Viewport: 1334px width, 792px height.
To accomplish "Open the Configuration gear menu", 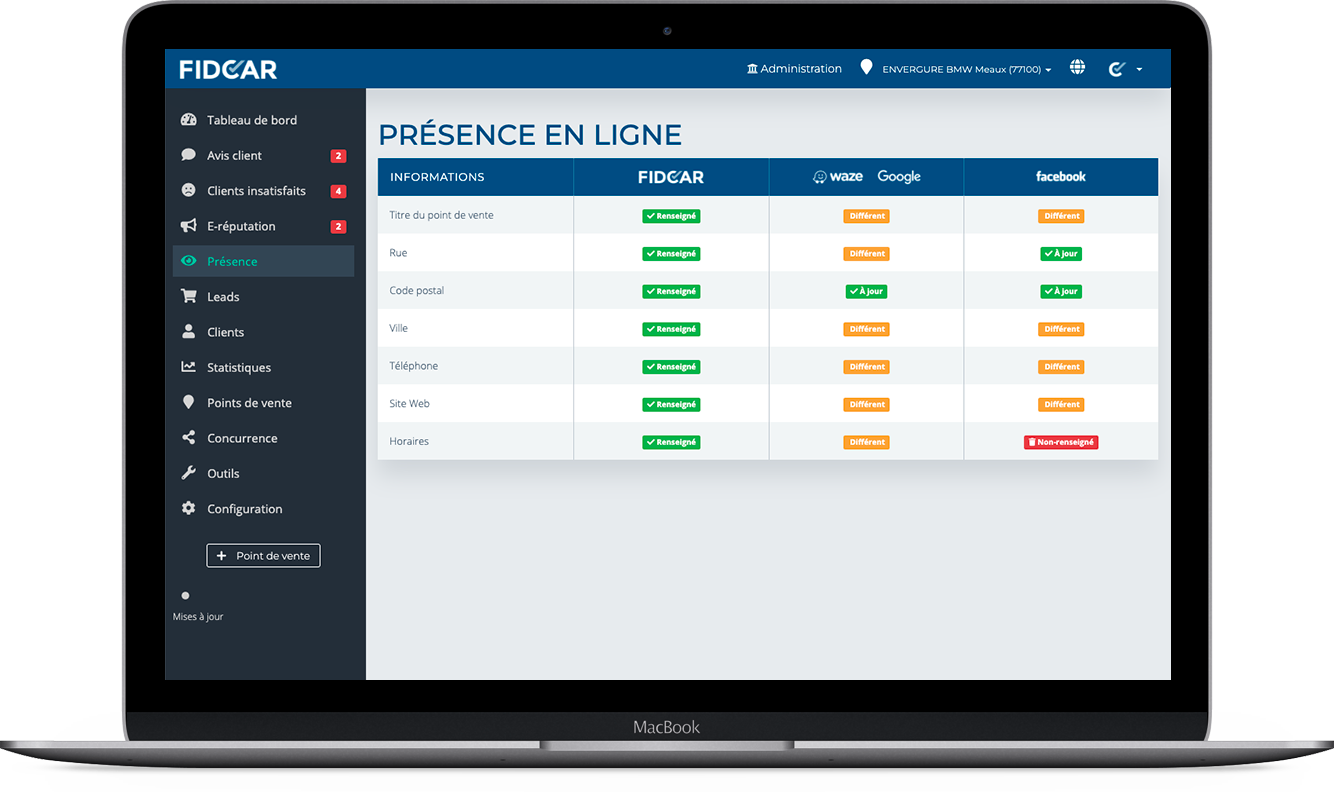I will click(189, 508).
